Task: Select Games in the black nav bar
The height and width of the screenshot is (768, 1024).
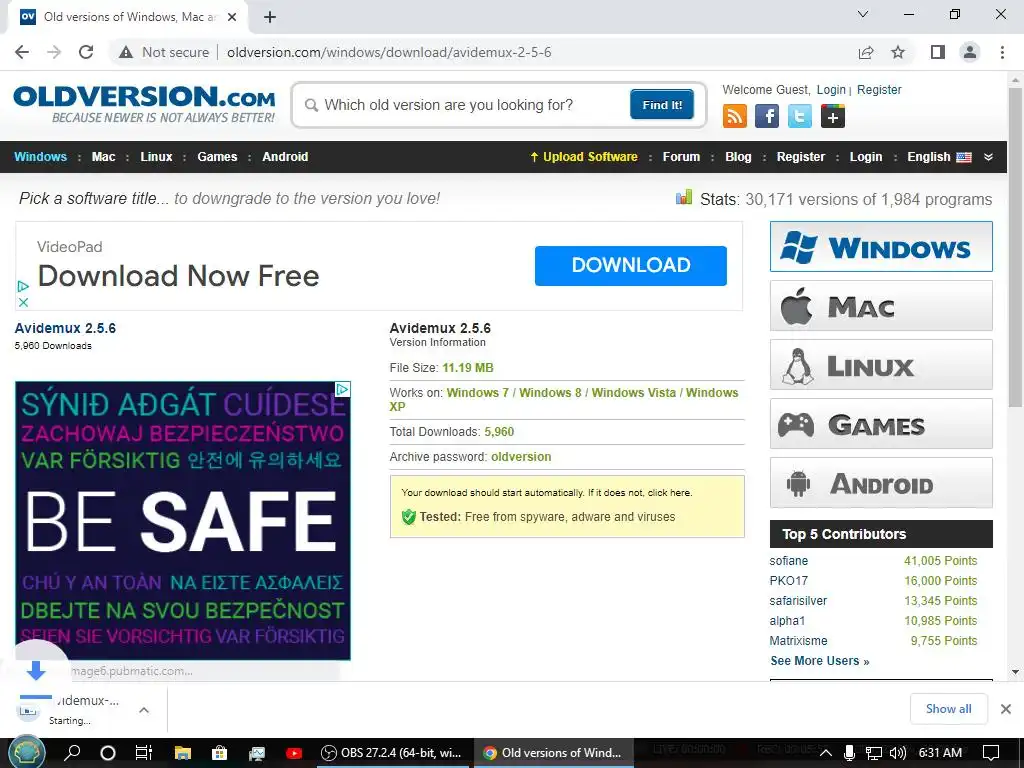Action: click(217, 157)
